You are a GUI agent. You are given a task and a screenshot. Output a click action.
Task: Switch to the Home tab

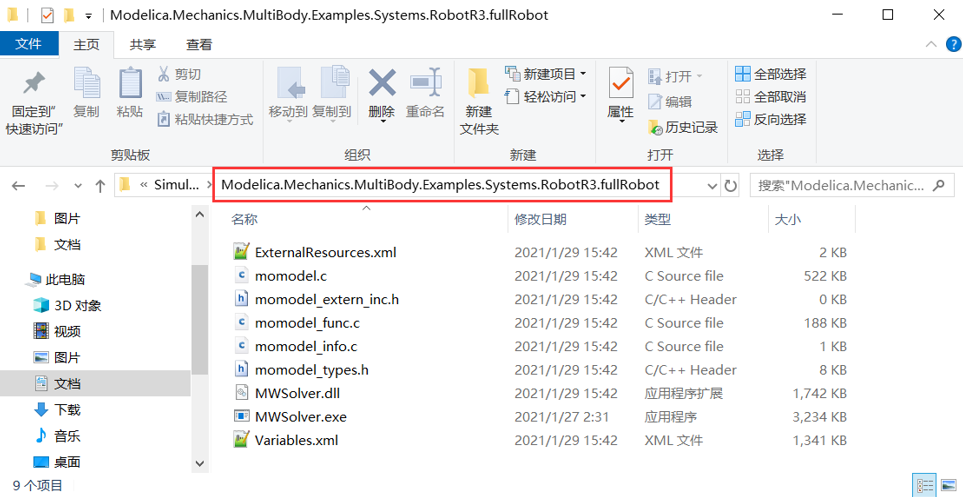pyautogui.click(x=86, y=44)
